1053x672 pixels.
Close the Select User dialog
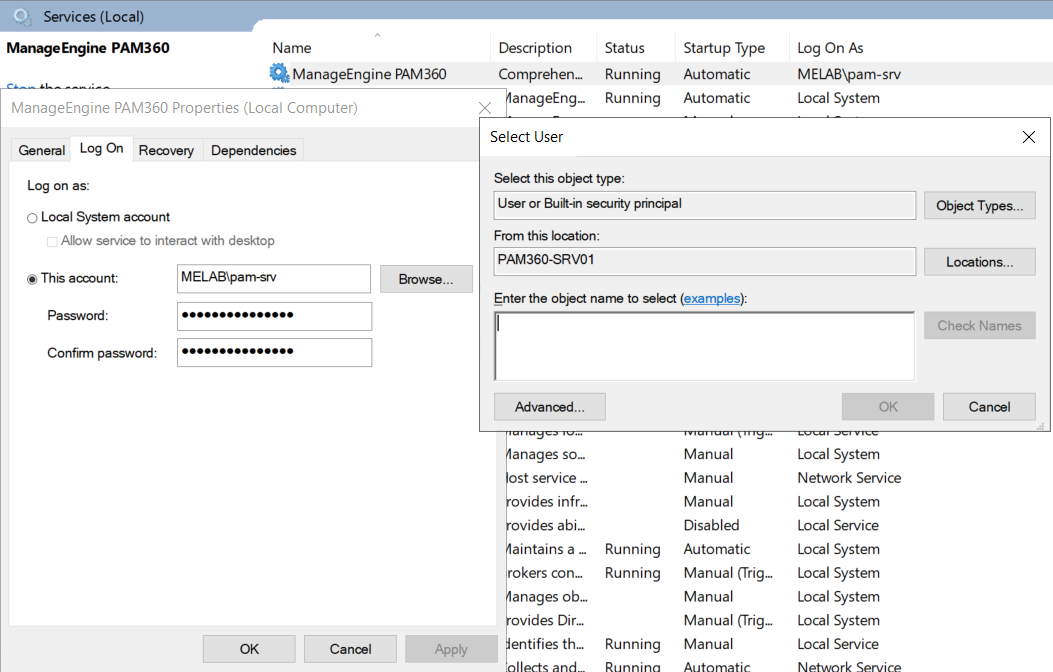click(x=1028, y=137)
